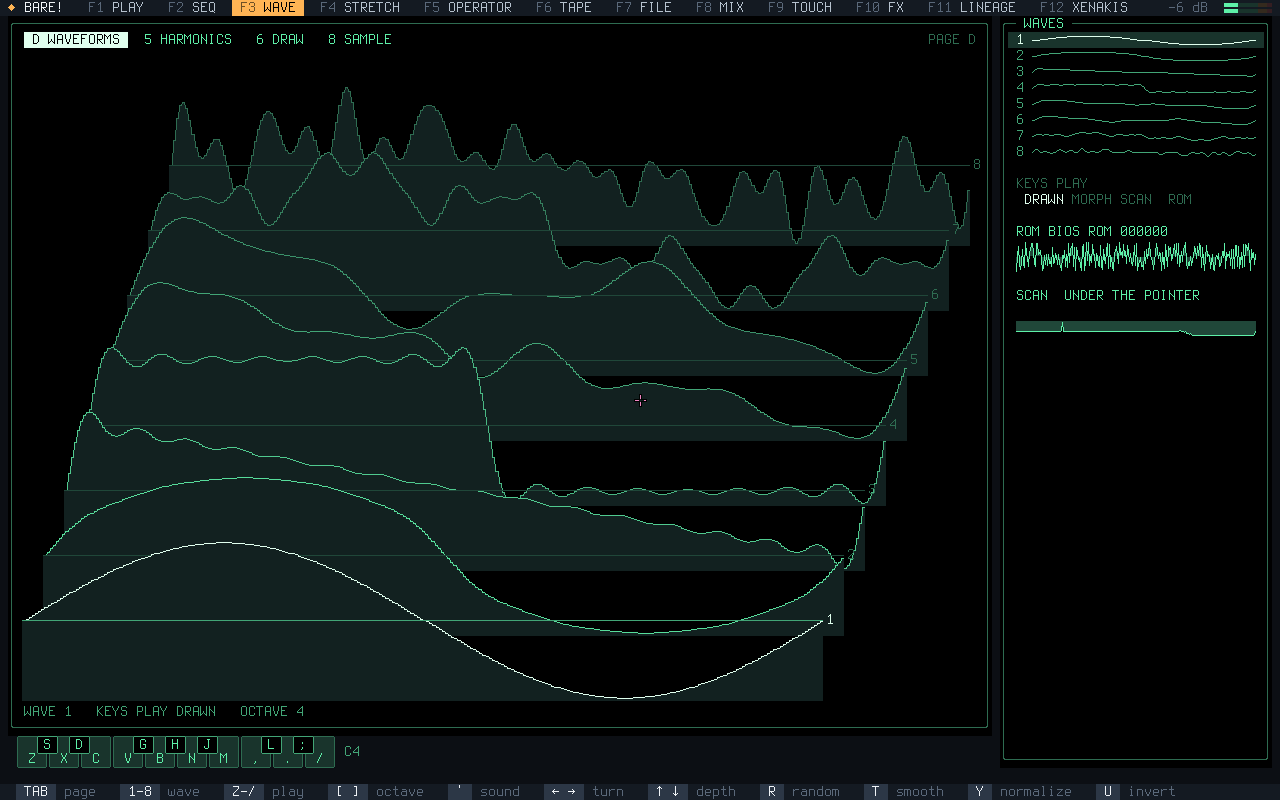Switch to the 6 DRAW sub-tab
Viewport: 1280px width, 800px height.
tap(280, 40)
